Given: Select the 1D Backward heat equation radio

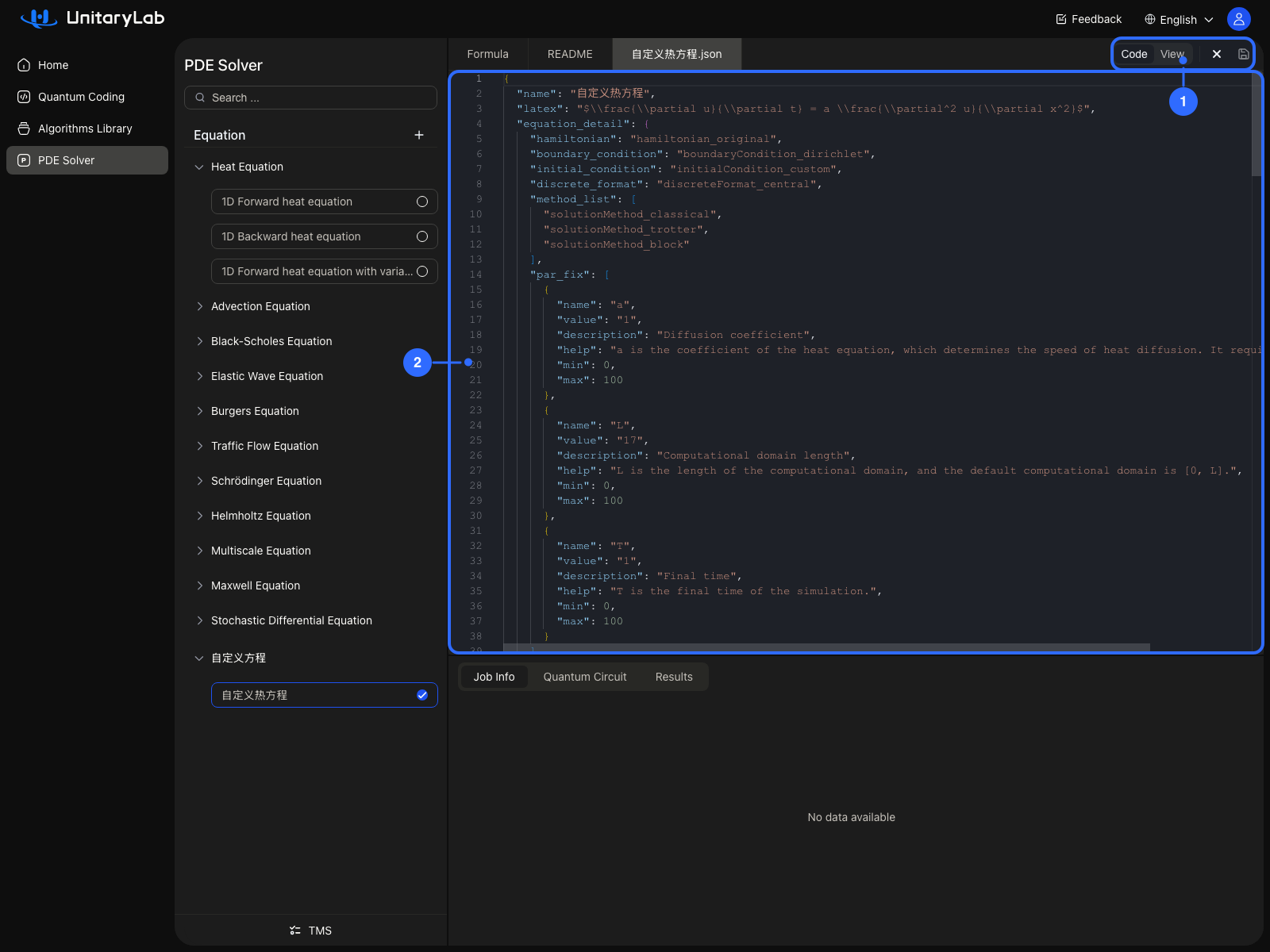Looking at the screenshot, I should point(422,236).
